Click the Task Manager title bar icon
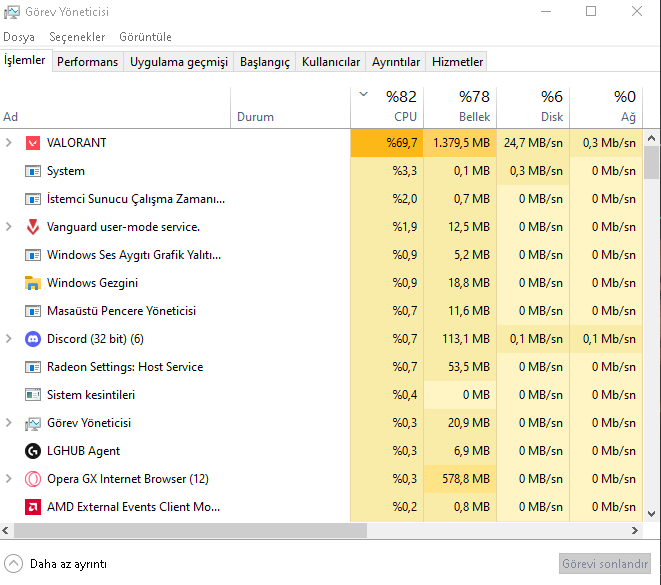The image size is (661, 585). click(x=11, y=12)
